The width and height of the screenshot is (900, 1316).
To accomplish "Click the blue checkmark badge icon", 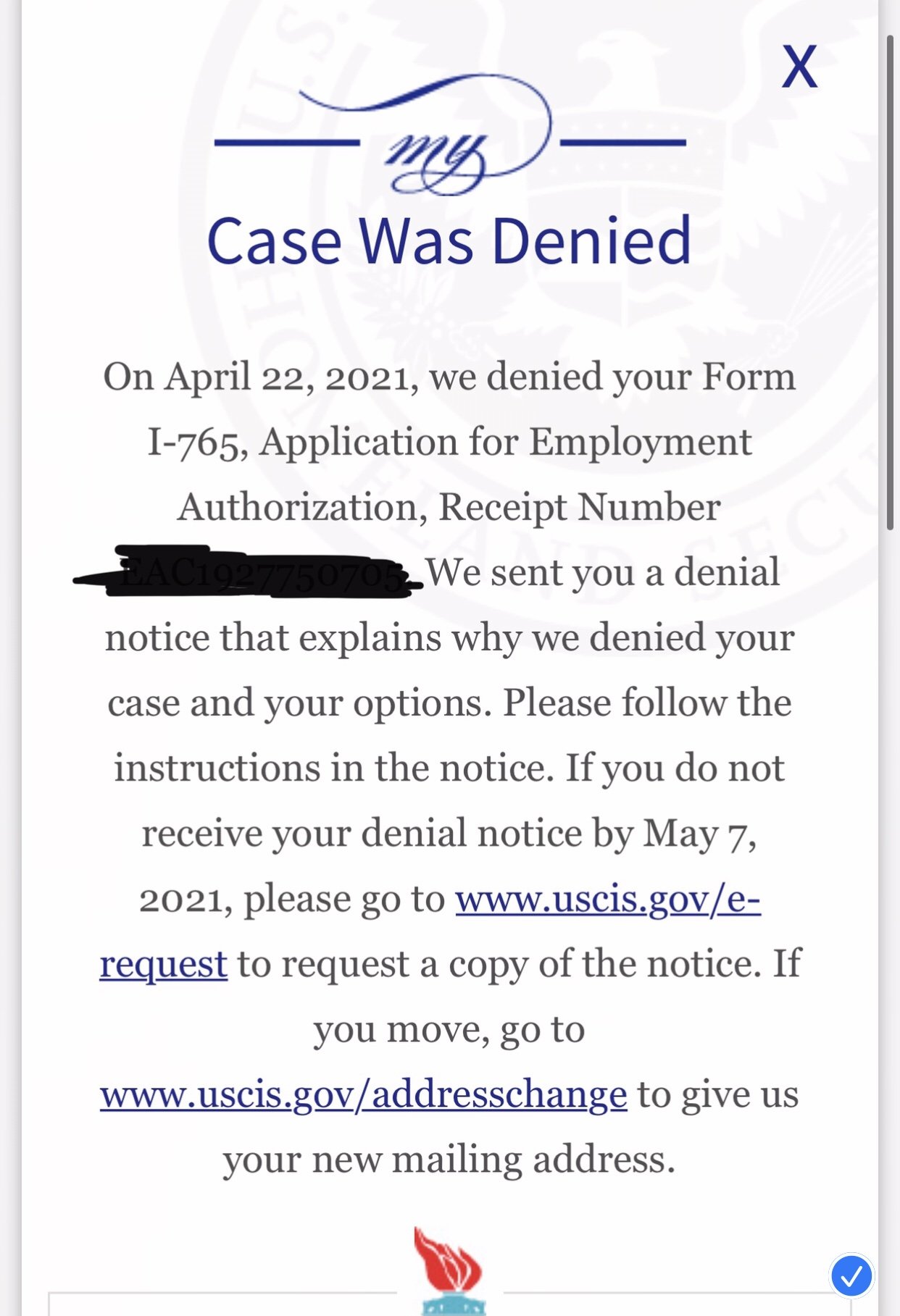I will click(851, 1275).
